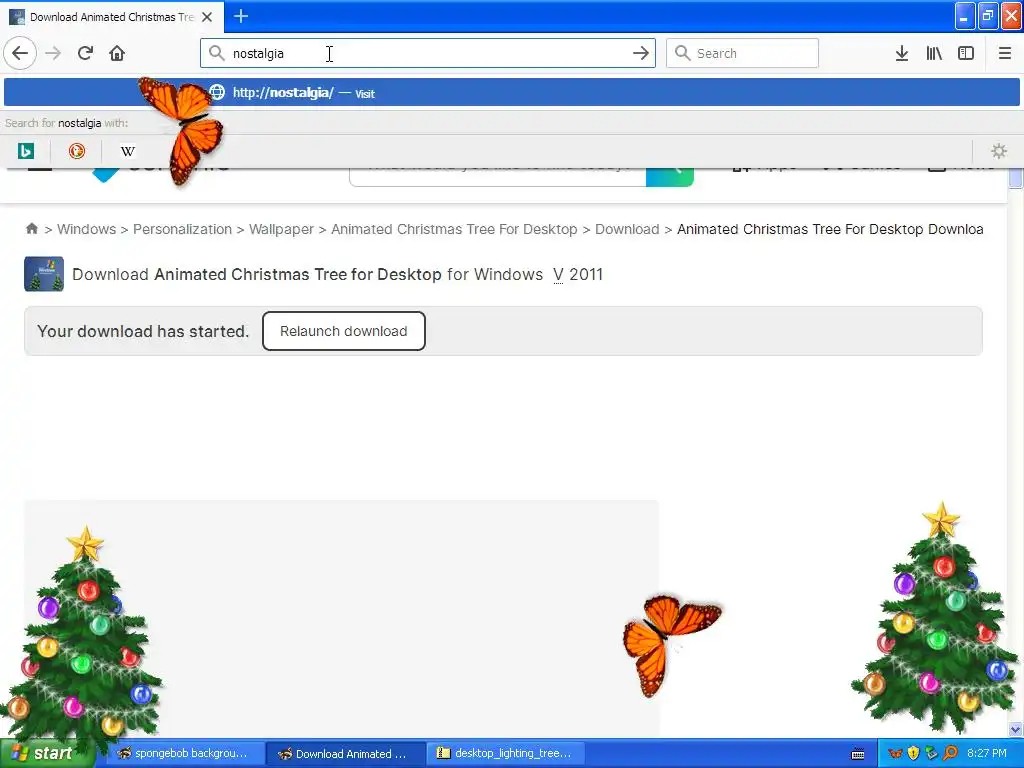Image resolution: width=1024 pixels, height=768 pixels.
Task: Open the browser home page
Action: coord(117,53)
